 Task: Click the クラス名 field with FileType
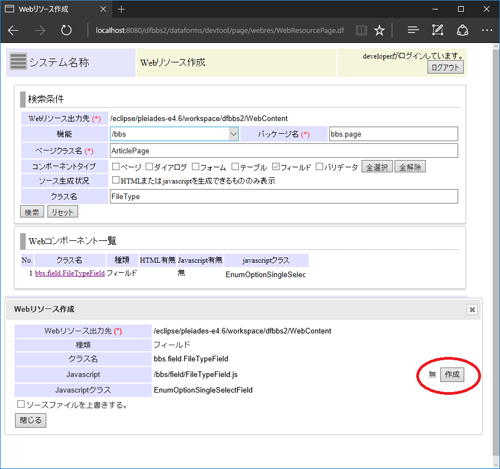point(284,196)
